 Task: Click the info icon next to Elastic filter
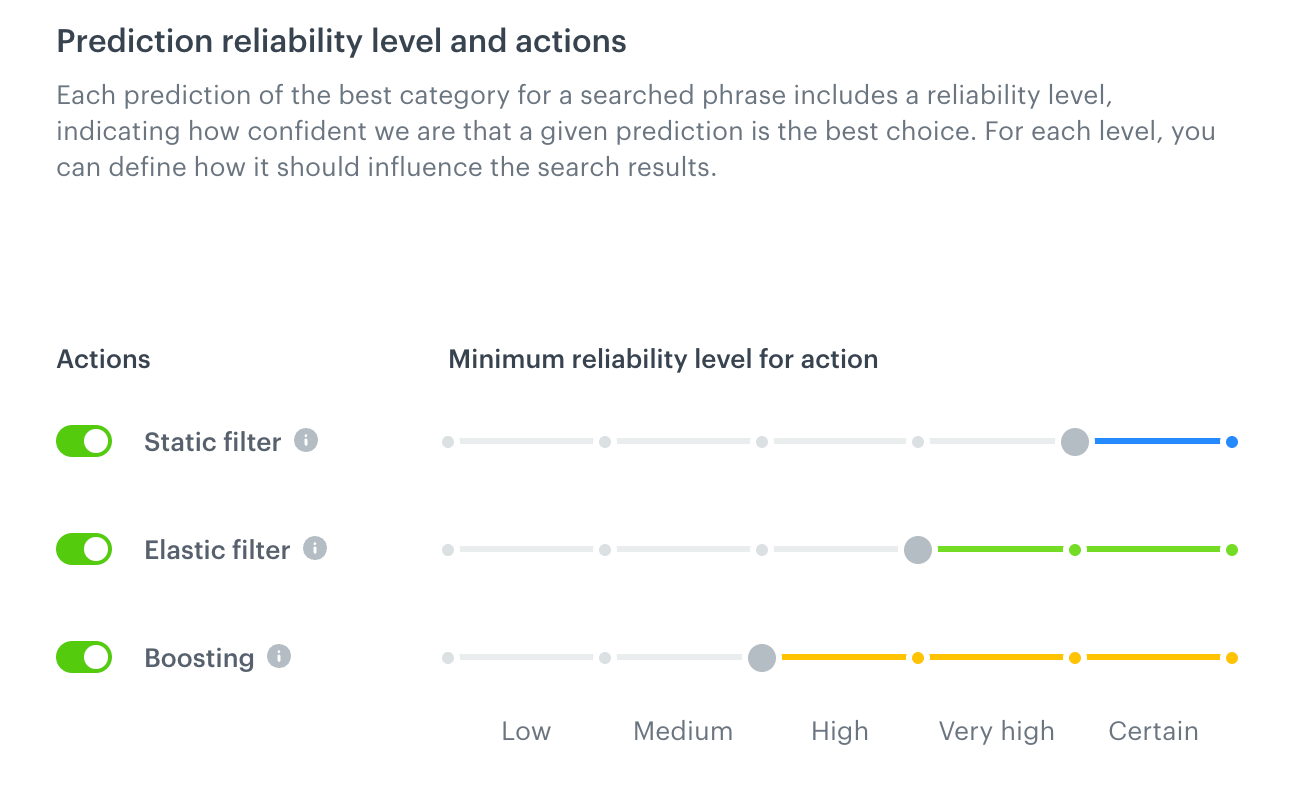[x=315, y=548]
